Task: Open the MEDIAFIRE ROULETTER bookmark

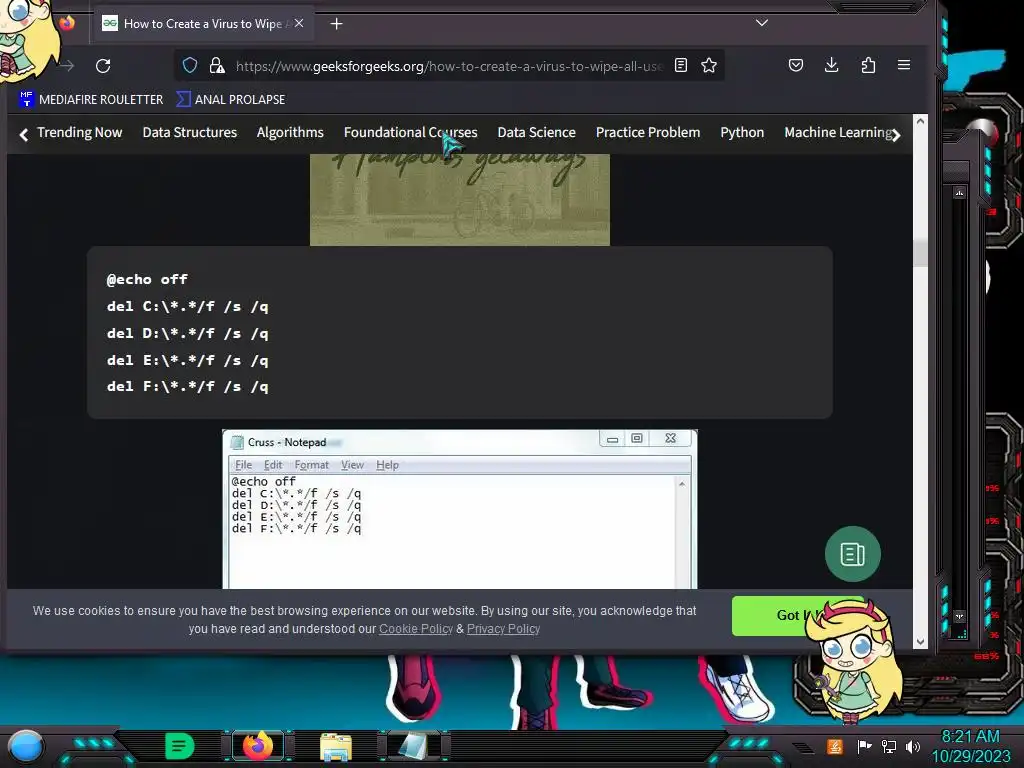Action: (x=91, y=99)
